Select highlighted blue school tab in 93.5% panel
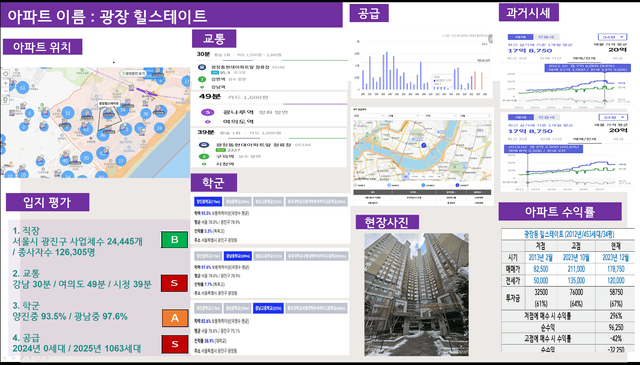640x365 pixels. coord(208,202)
